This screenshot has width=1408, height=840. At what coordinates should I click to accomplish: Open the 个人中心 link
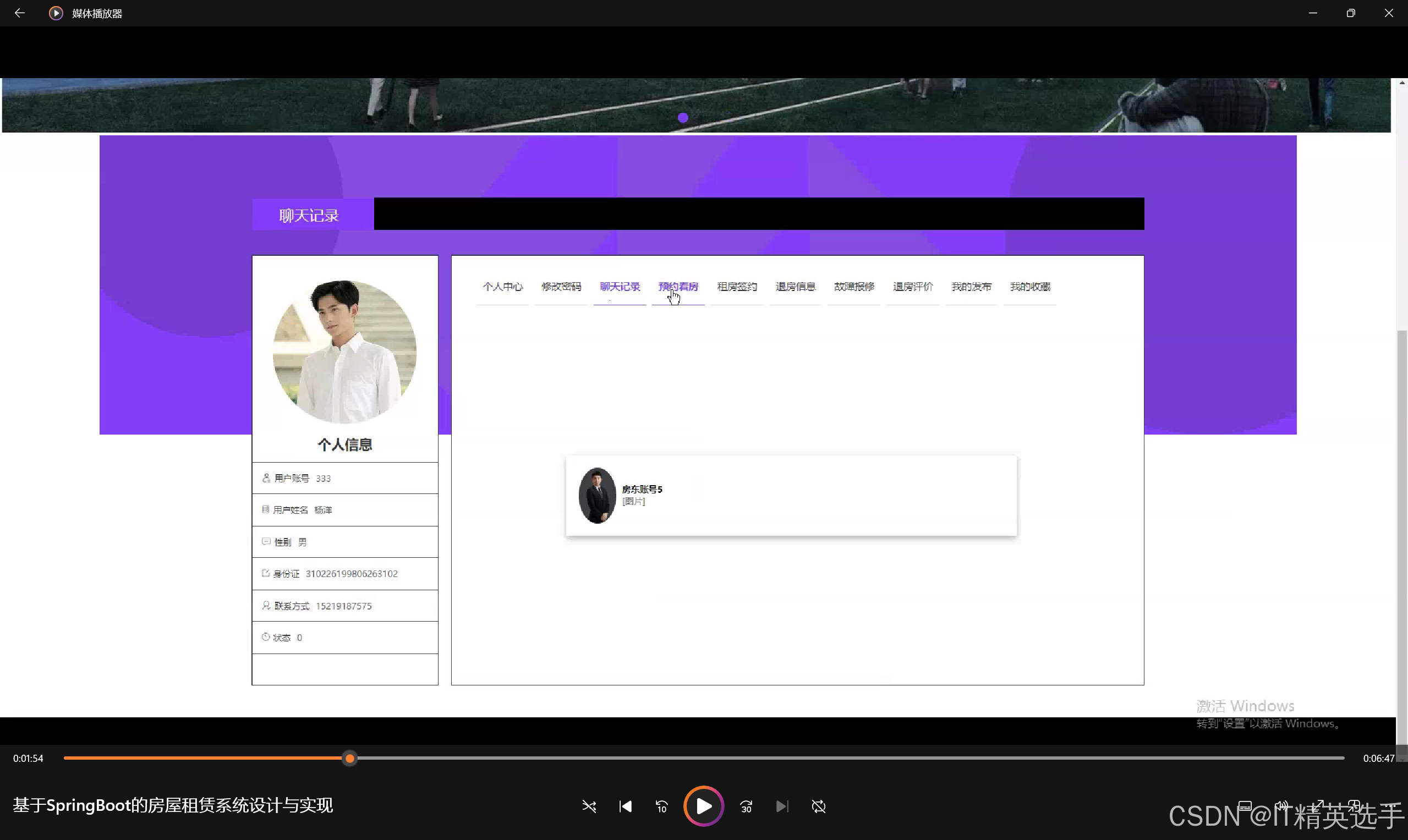point(502,287)
